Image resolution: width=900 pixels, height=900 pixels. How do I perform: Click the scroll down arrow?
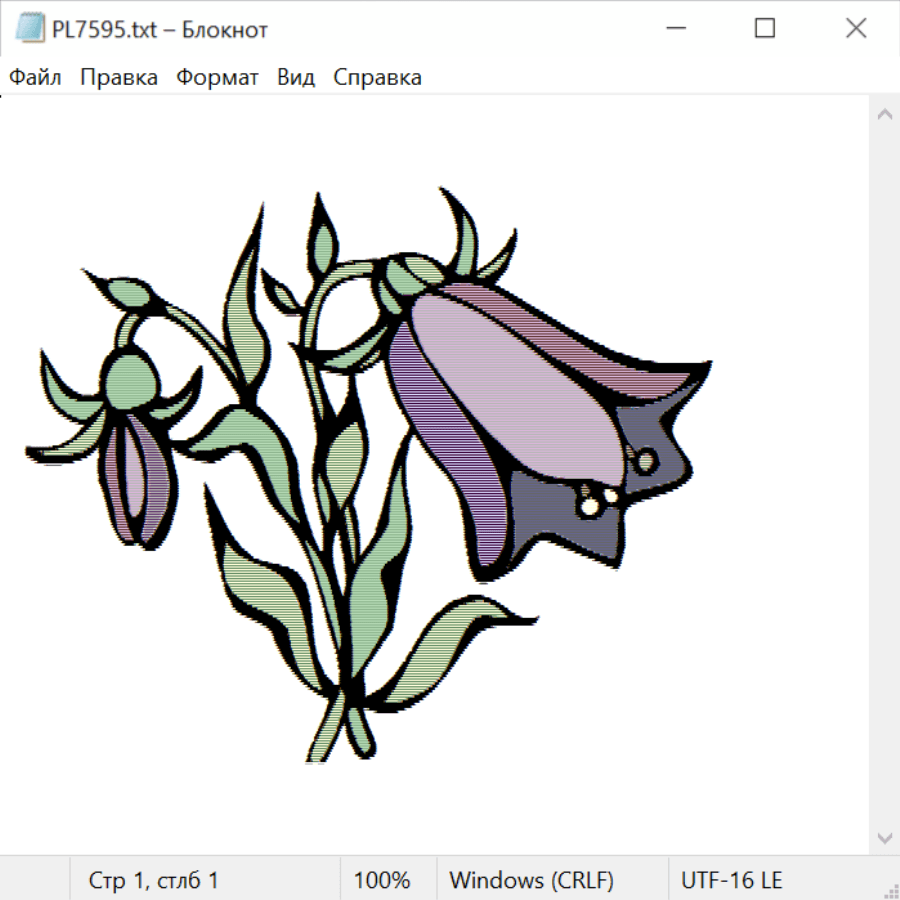pyautogui.click(x=884, y=836)
